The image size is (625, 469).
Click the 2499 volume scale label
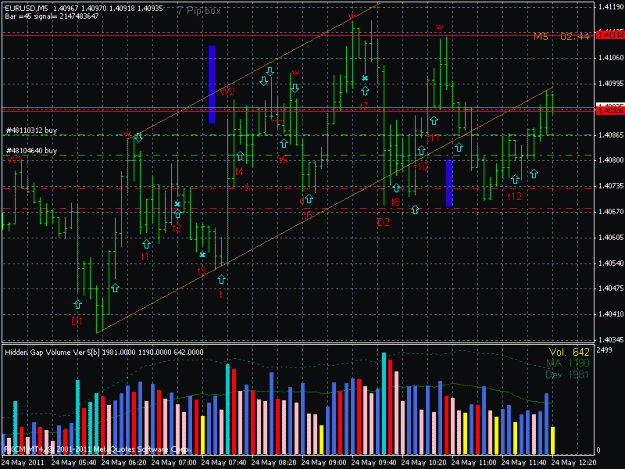pyautogui.click(x=604, y=350)
